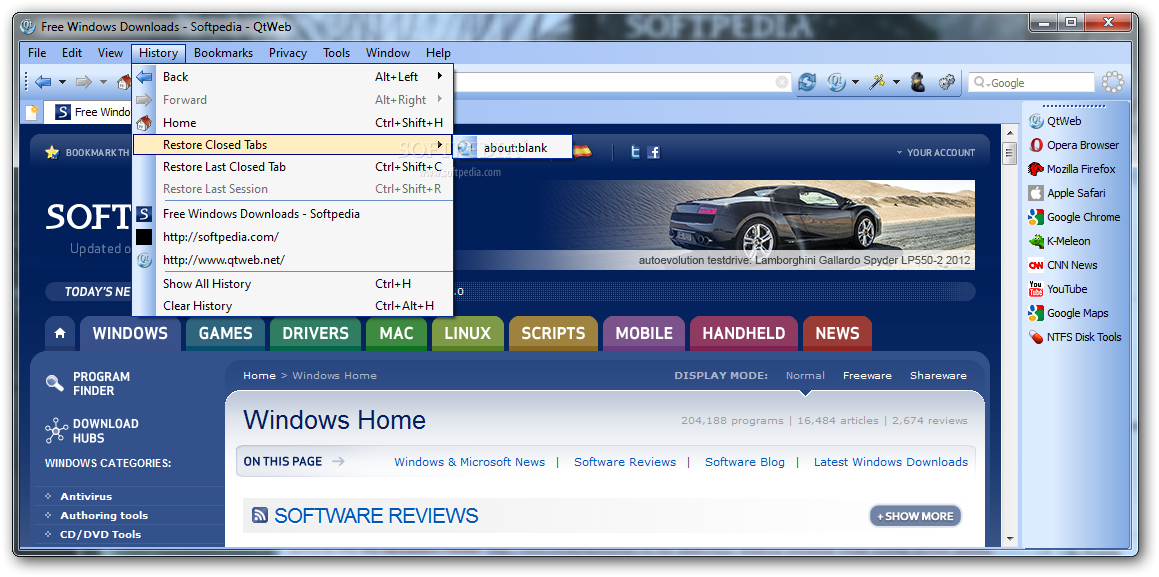This screenshot has height=577, width=1159.
Task: Switch to the DRIVERS category tab
Action: (x=315, y=334)
